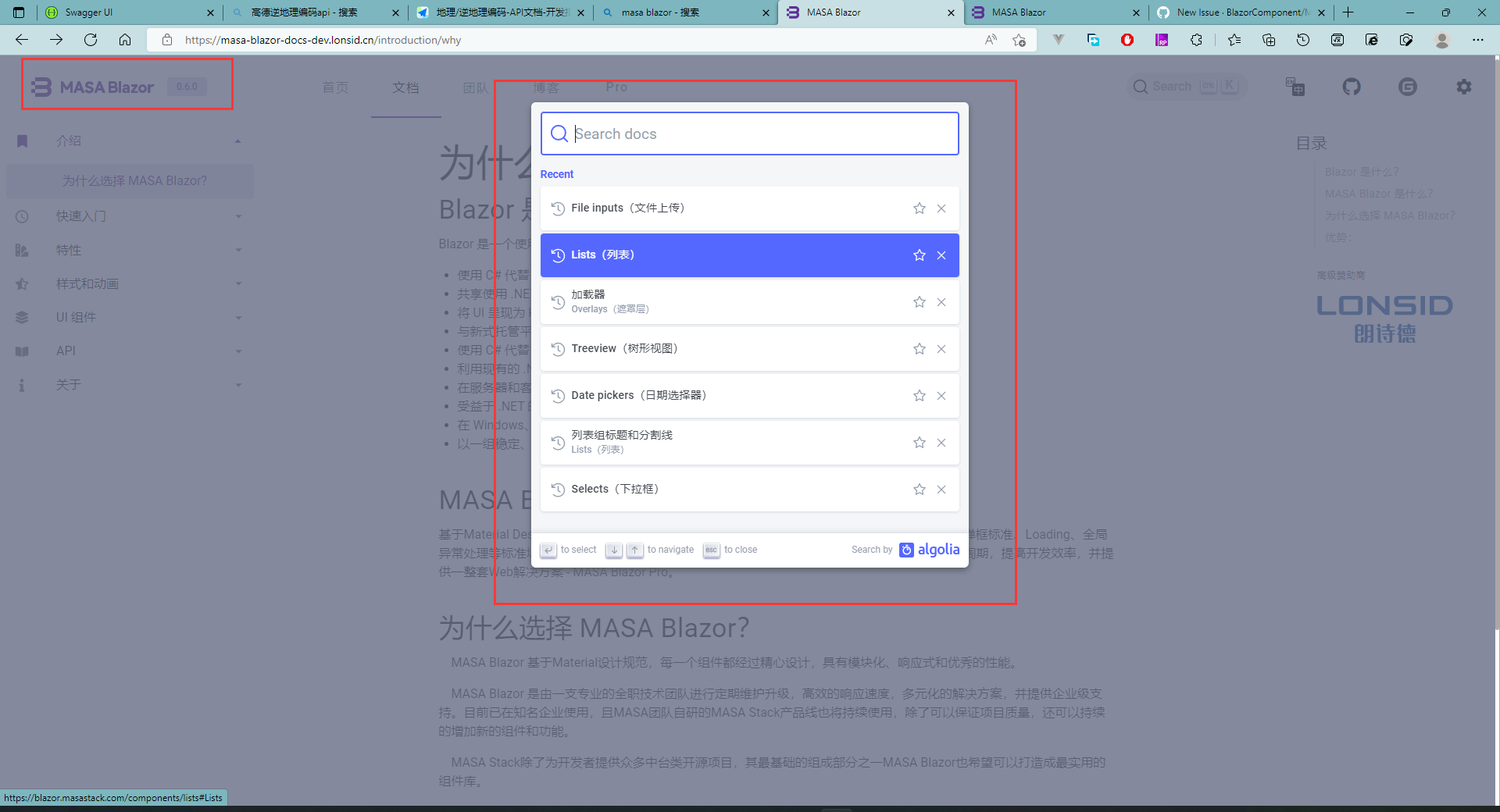Screen dimensions: 1500x812
Task: Open the GitHub repository icon
Action: (1352, 87)
